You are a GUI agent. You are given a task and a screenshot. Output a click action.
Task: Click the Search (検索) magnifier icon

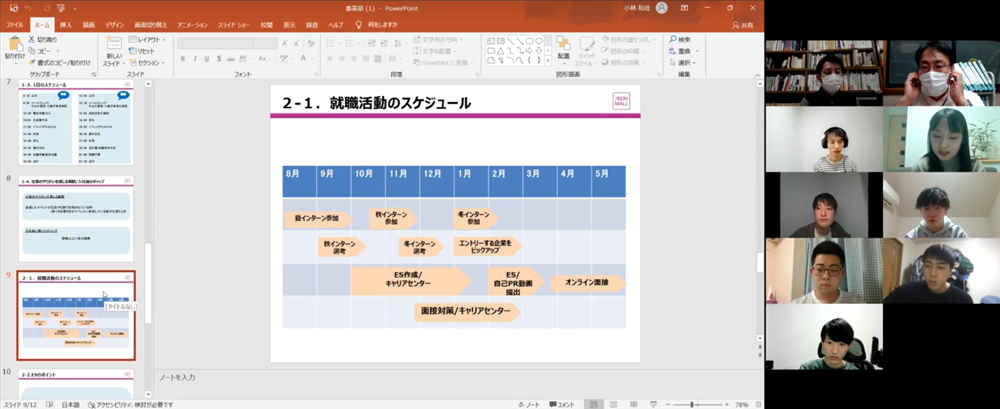click(x=671, y=40)
